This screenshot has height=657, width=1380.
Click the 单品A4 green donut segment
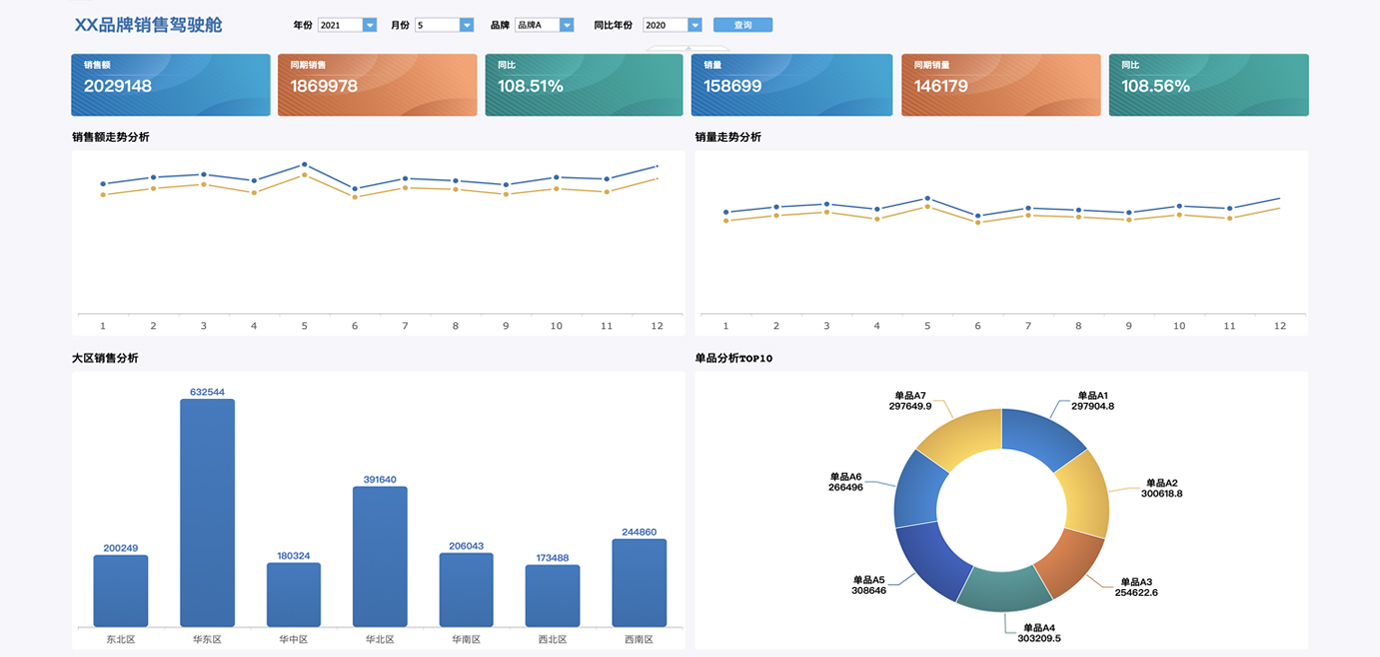[1002, 588]
